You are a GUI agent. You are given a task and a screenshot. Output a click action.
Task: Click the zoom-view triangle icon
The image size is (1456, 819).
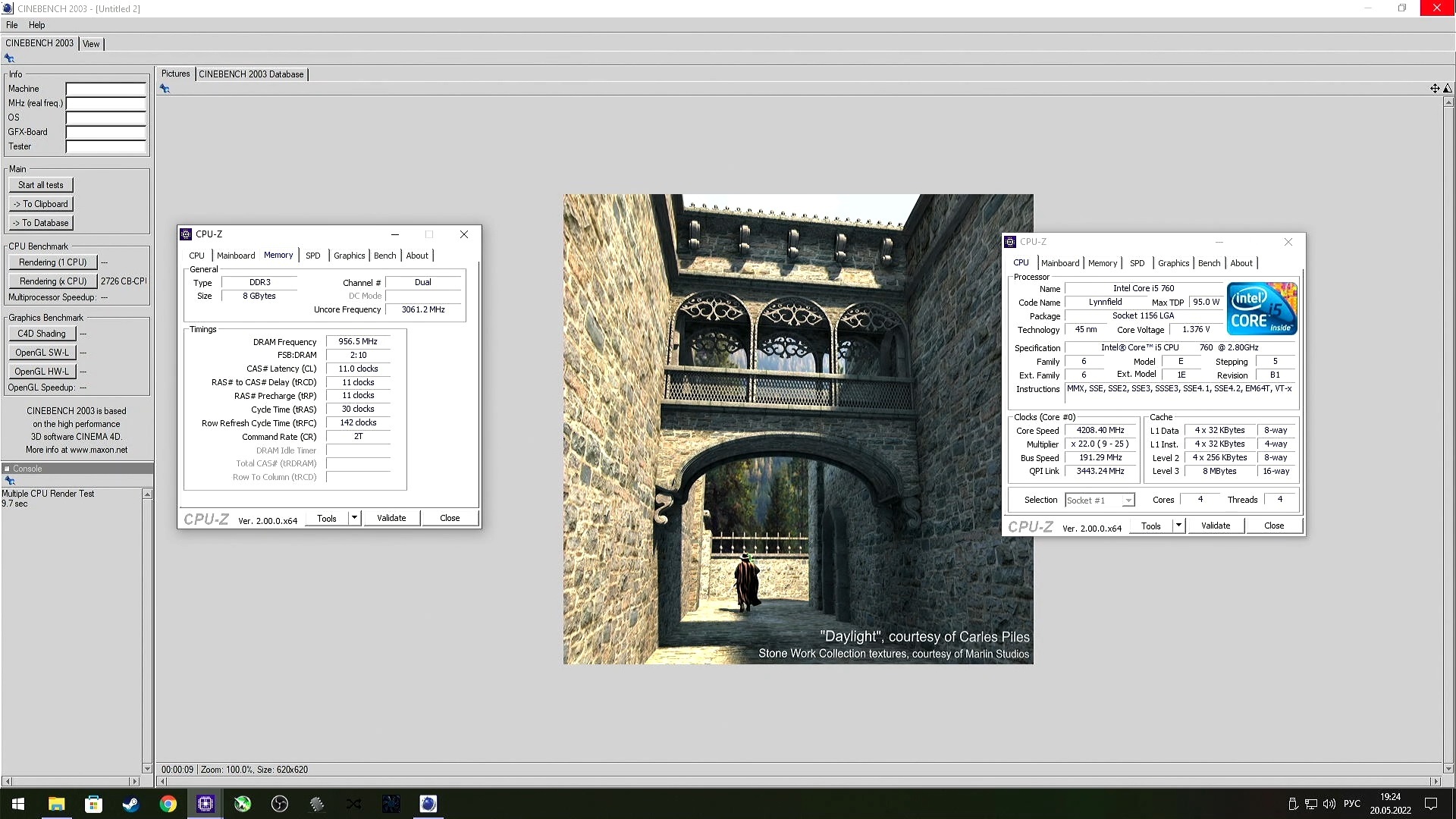(1448, 89)
